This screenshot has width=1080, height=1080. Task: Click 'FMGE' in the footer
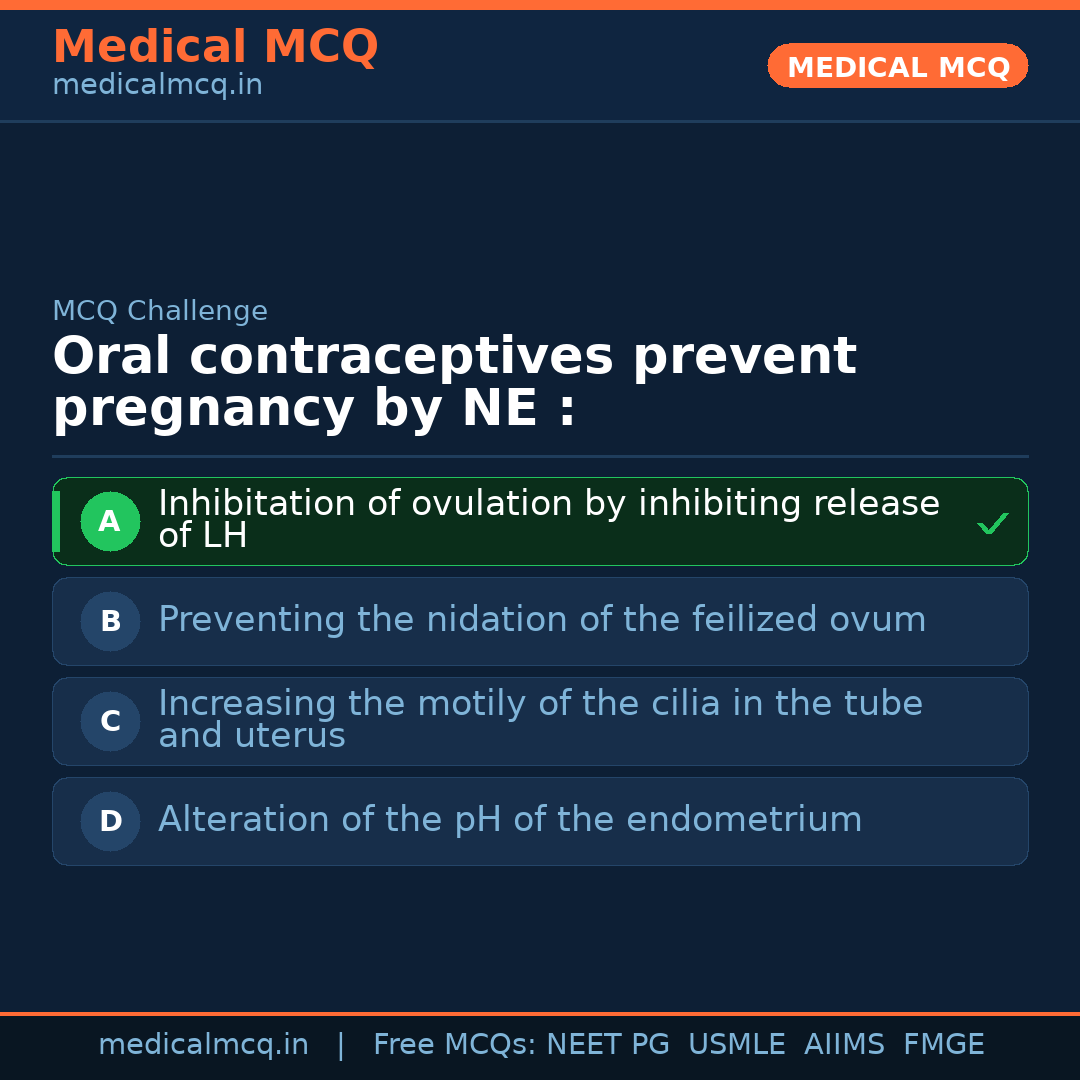pyautogui.click(x=943, y=1045)
